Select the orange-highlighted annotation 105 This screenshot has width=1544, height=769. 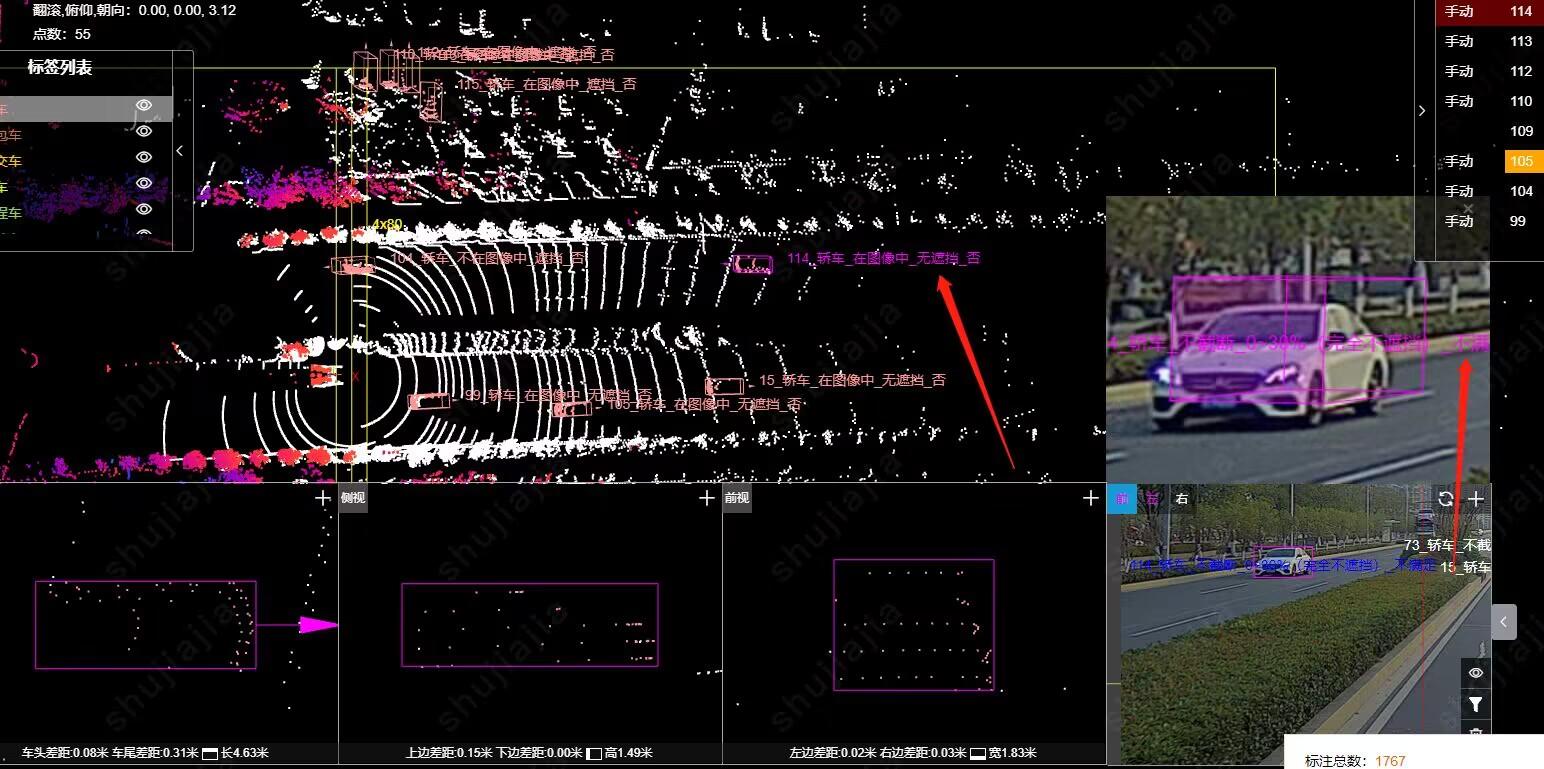pyautogui.click(x=1521, y=161)
